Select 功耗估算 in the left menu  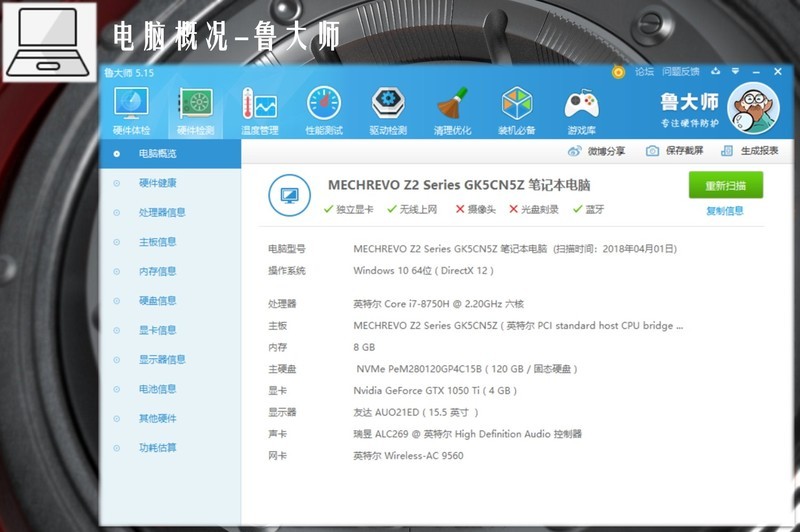click(157, 448)
